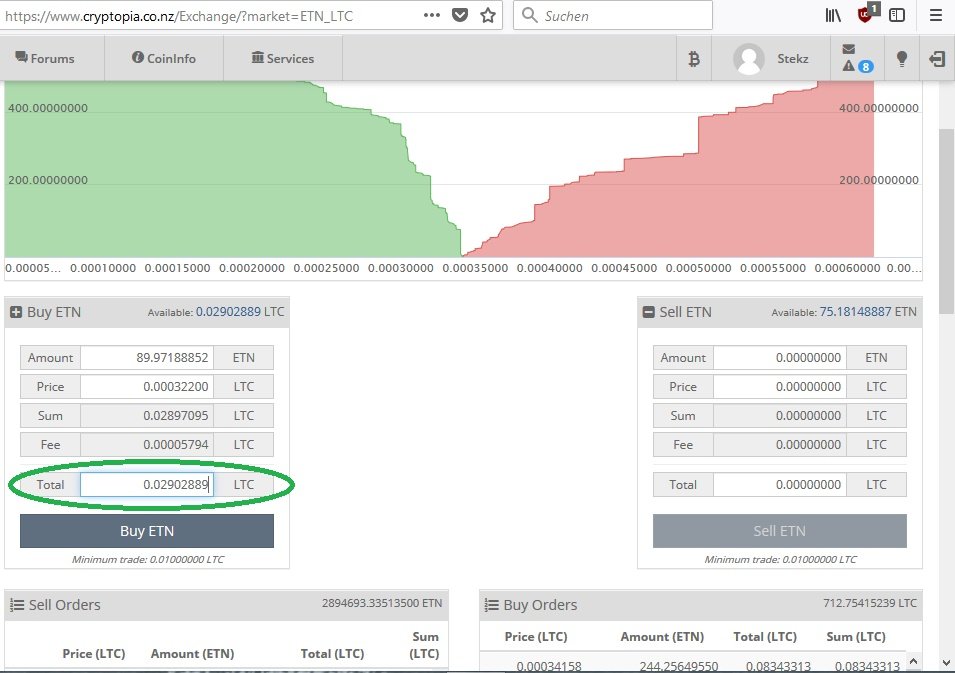Click the page scrollbar down arrow
Image resolution: width=955 pixels, height=673 pixels.
pos(946,663)
